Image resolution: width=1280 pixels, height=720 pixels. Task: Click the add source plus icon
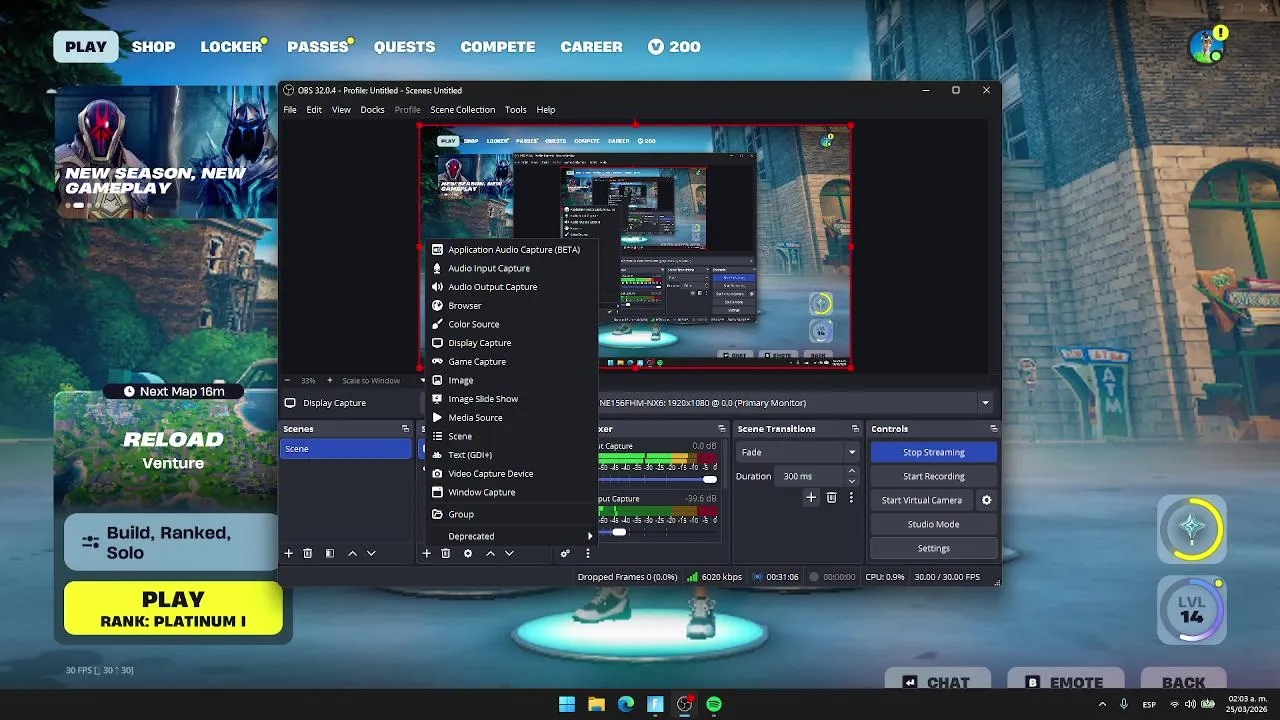[426, 553]
